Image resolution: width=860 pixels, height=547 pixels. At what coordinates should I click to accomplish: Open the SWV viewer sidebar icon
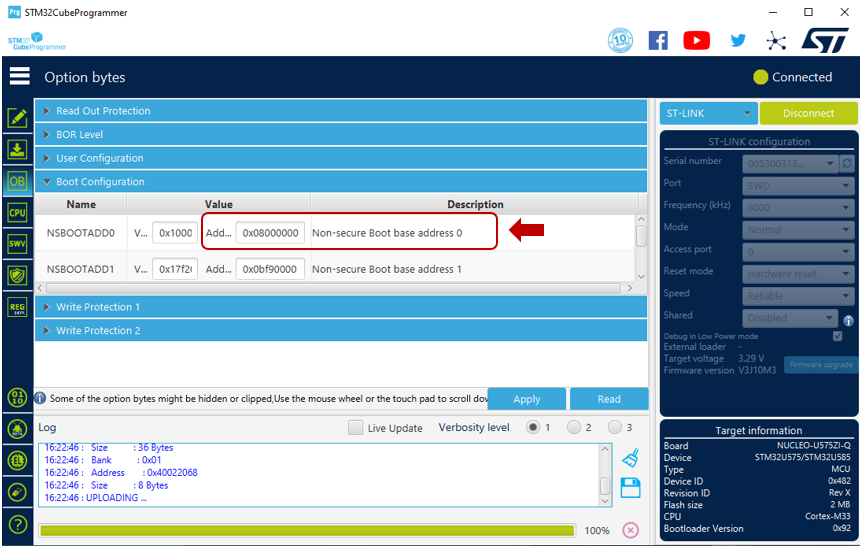click(x=17, y=244)
